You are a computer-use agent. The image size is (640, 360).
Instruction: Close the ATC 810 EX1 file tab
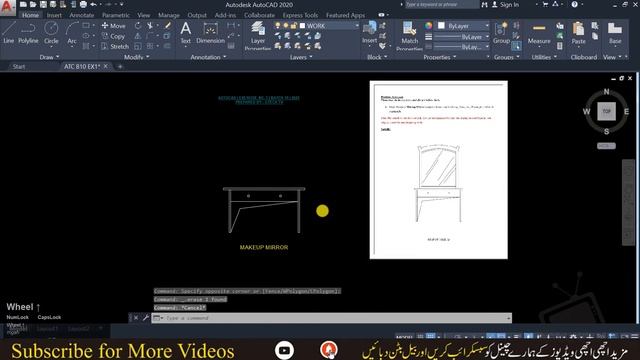click(106, 66)
